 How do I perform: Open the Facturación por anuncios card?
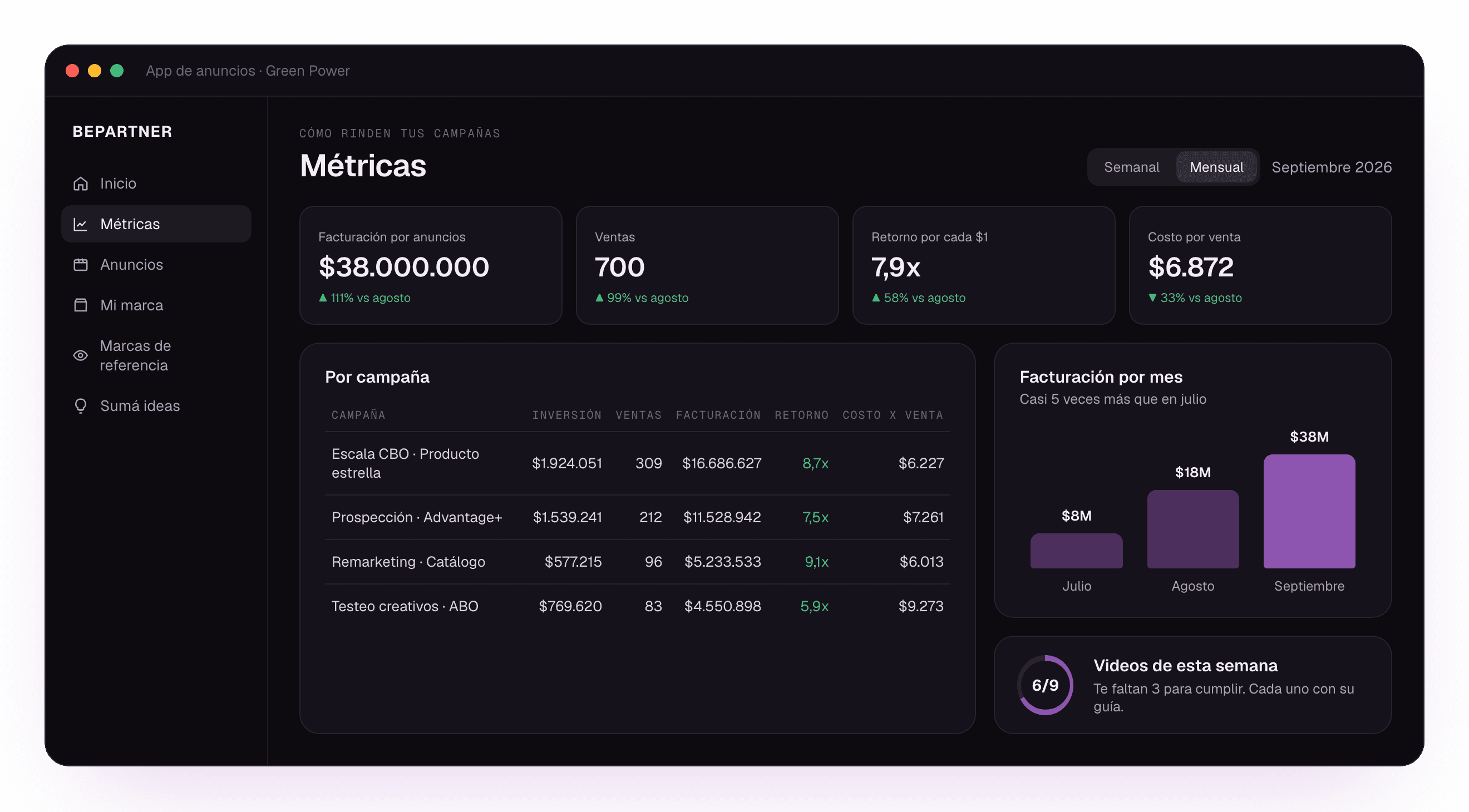point(431,265)
